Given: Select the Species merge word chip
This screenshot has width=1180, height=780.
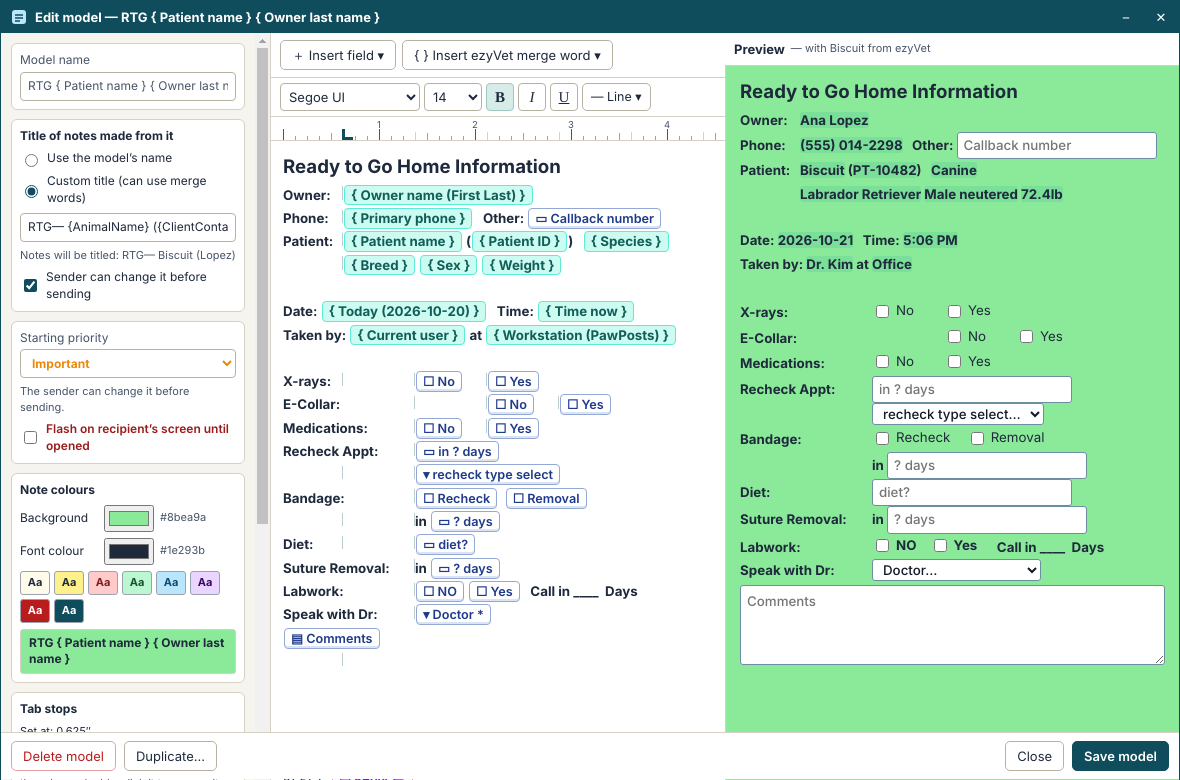Looking at the screenshot, I should [626, 242].
